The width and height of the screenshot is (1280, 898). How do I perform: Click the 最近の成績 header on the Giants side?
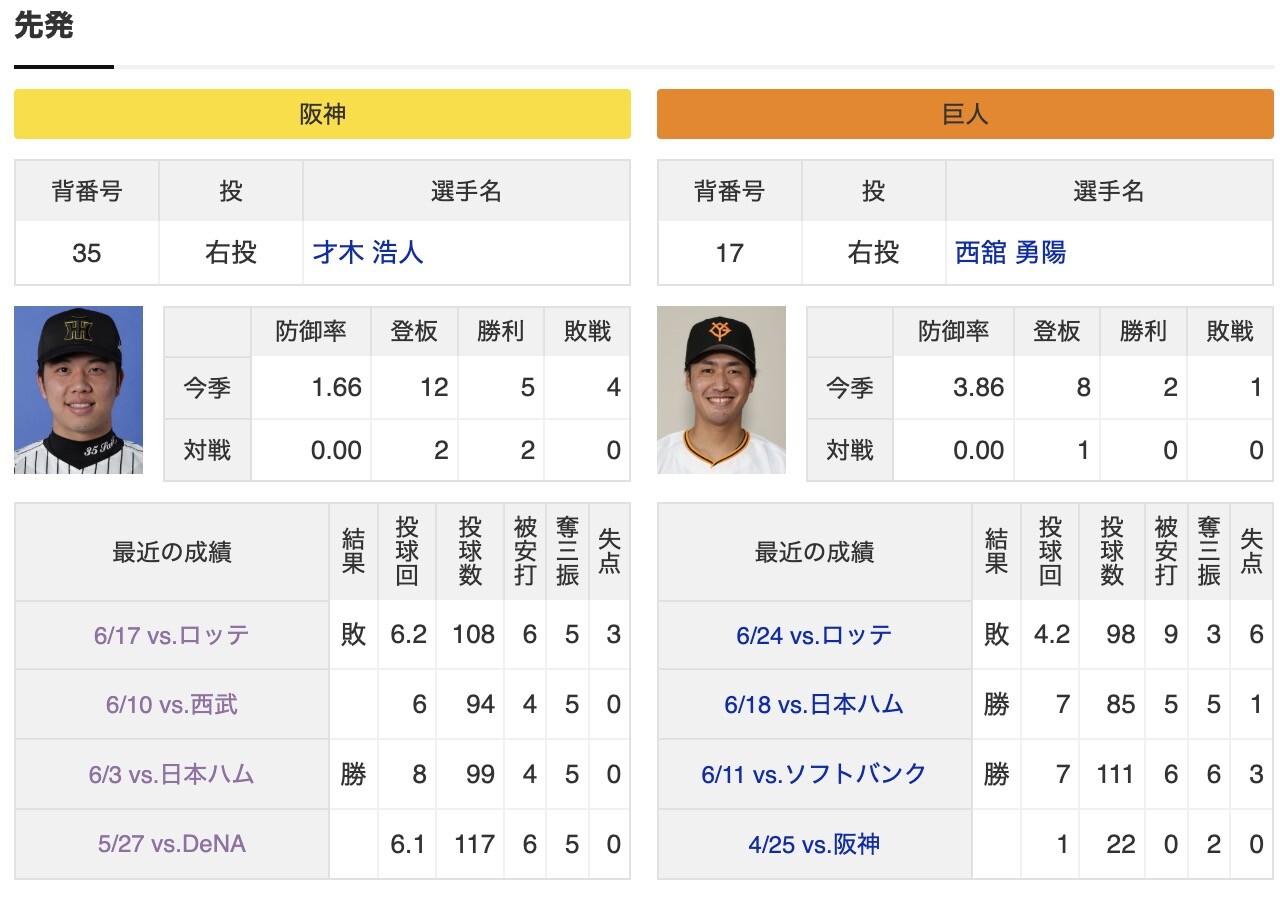click(x=814, y=551)
